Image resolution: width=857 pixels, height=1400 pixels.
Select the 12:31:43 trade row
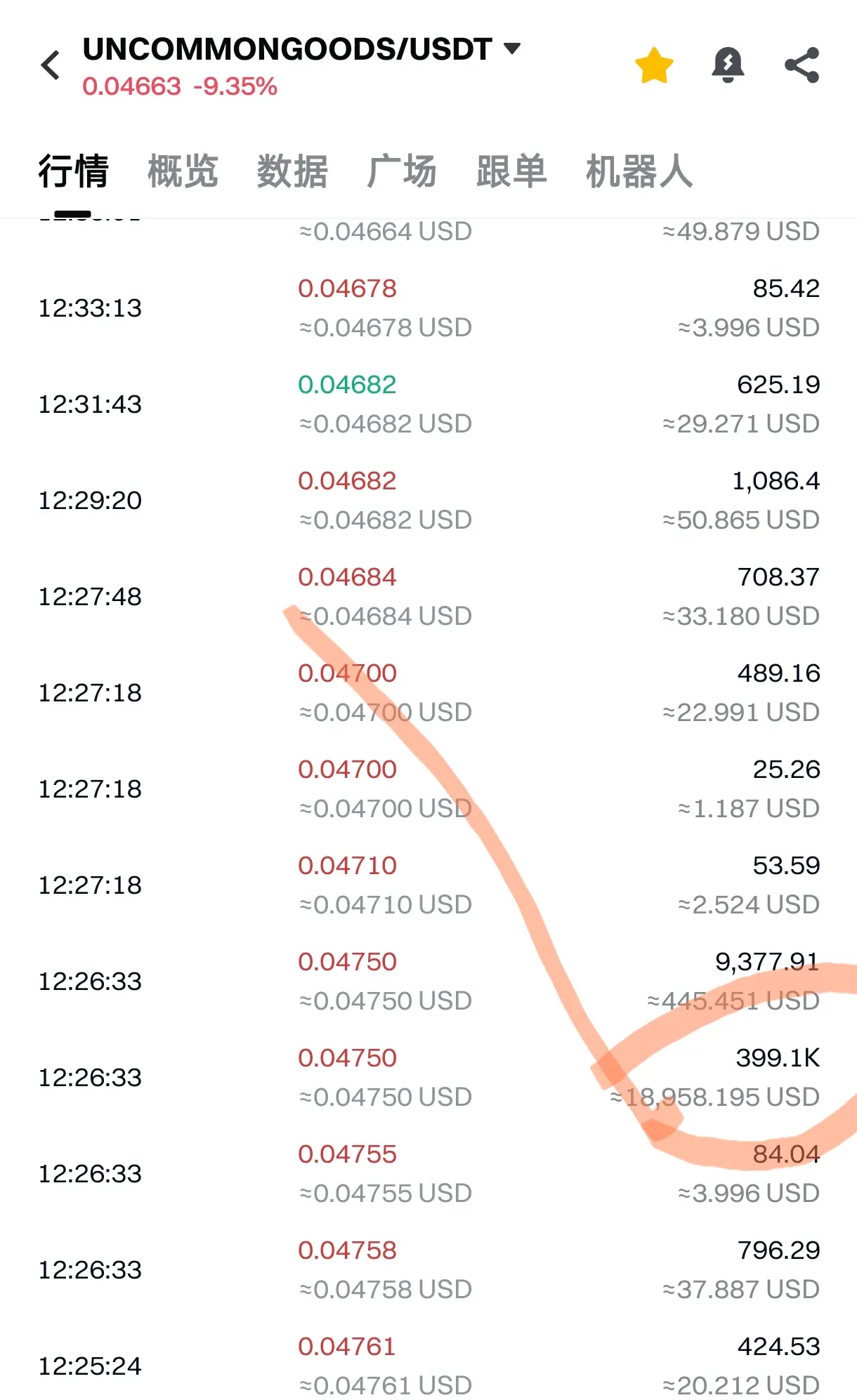(x=428, y=404)
